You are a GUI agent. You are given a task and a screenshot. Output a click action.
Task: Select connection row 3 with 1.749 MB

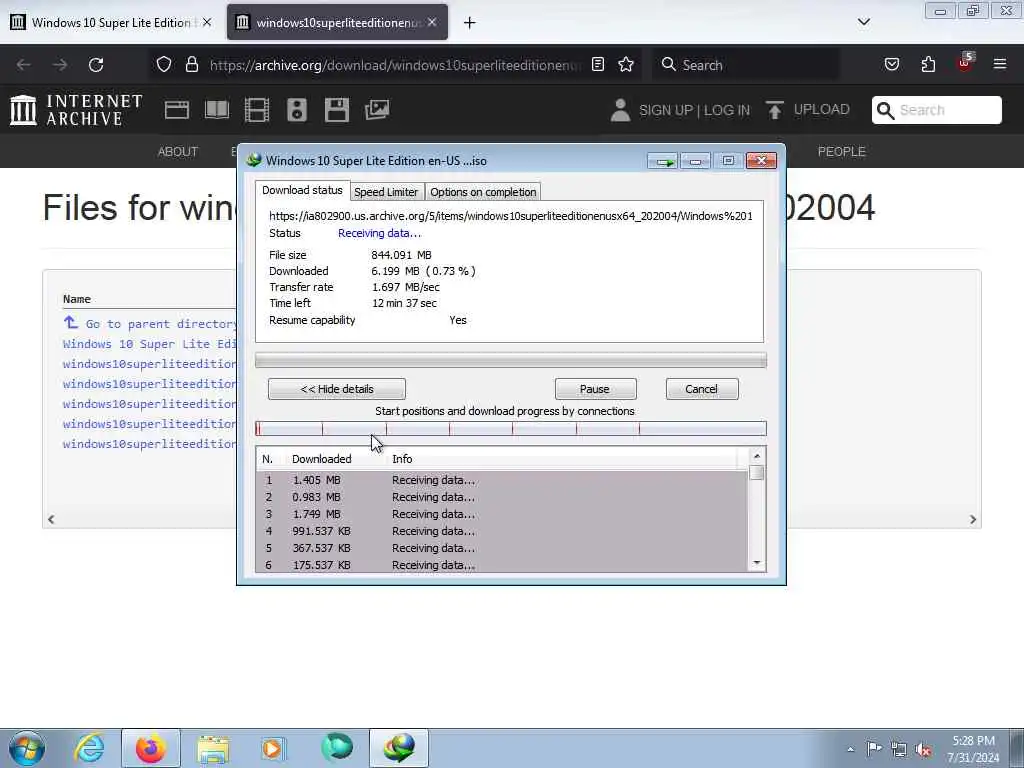pos(502,514)
